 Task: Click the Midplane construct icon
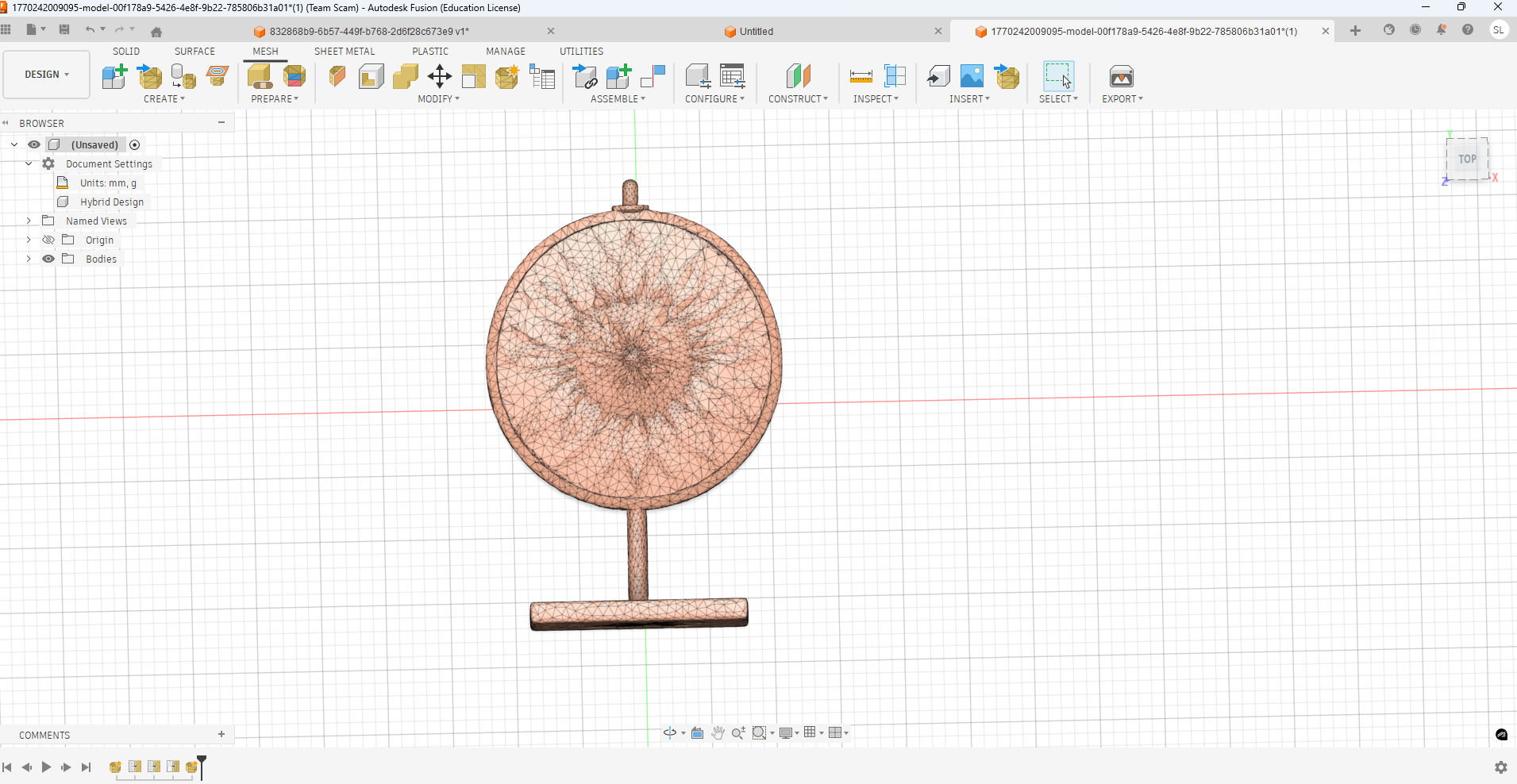pos(799,76)
